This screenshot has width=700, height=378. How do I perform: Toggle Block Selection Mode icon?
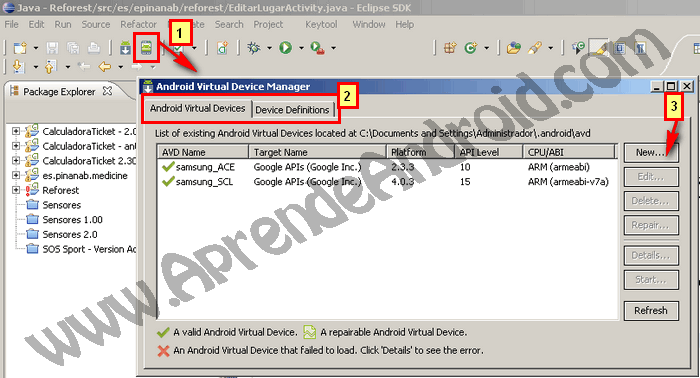pos(620,48)
